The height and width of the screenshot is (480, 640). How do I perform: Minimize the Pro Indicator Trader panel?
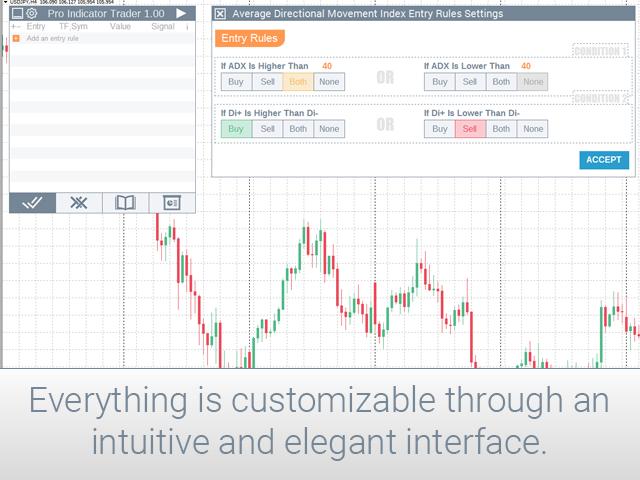click(17, 13)
